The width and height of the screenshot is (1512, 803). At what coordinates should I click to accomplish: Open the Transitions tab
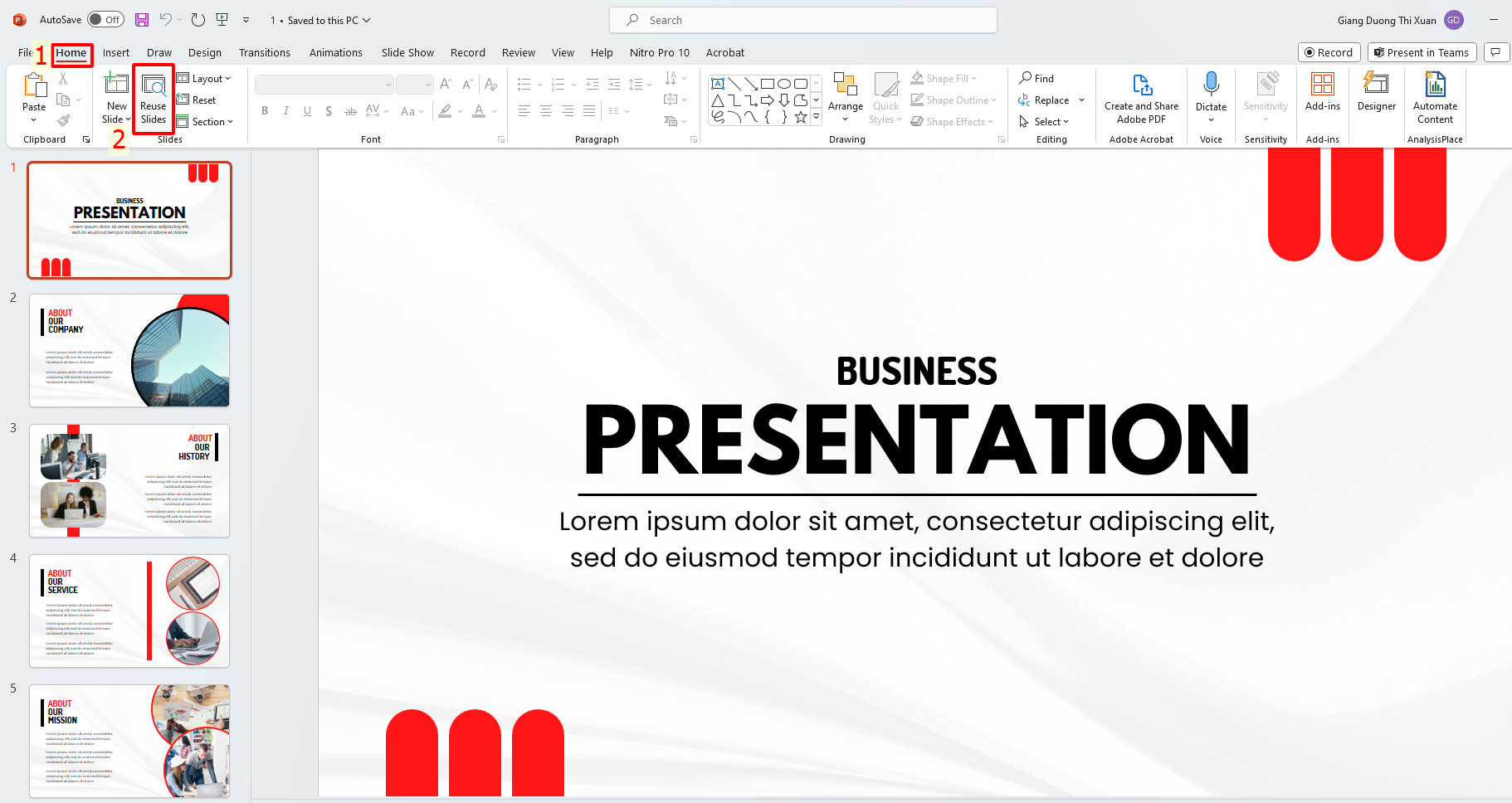coord(265,52)
